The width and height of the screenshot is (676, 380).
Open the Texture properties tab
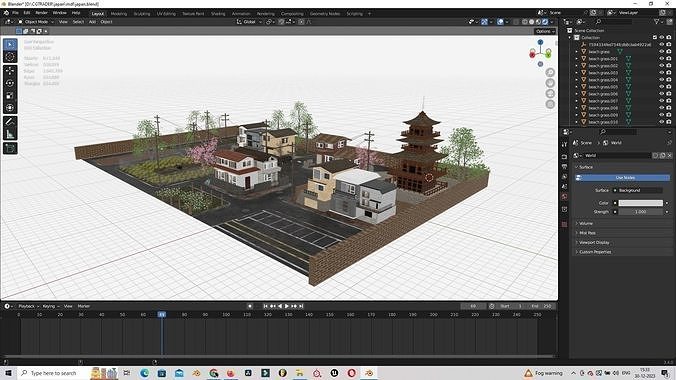pyautogui.click(x=564, y=224)
